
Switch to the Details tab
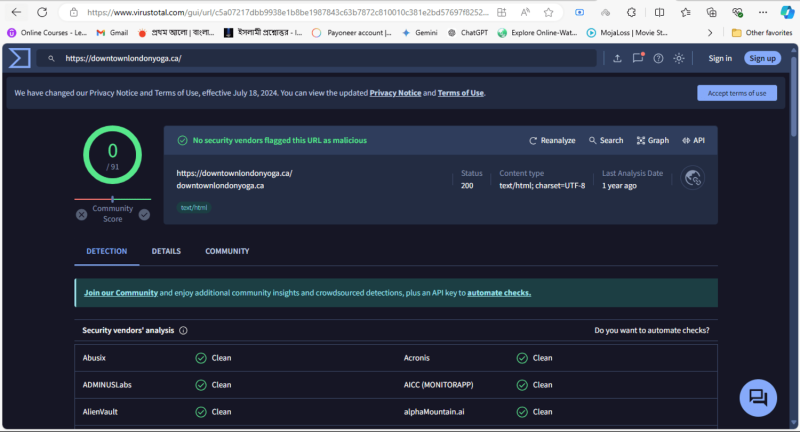point(166,251)
